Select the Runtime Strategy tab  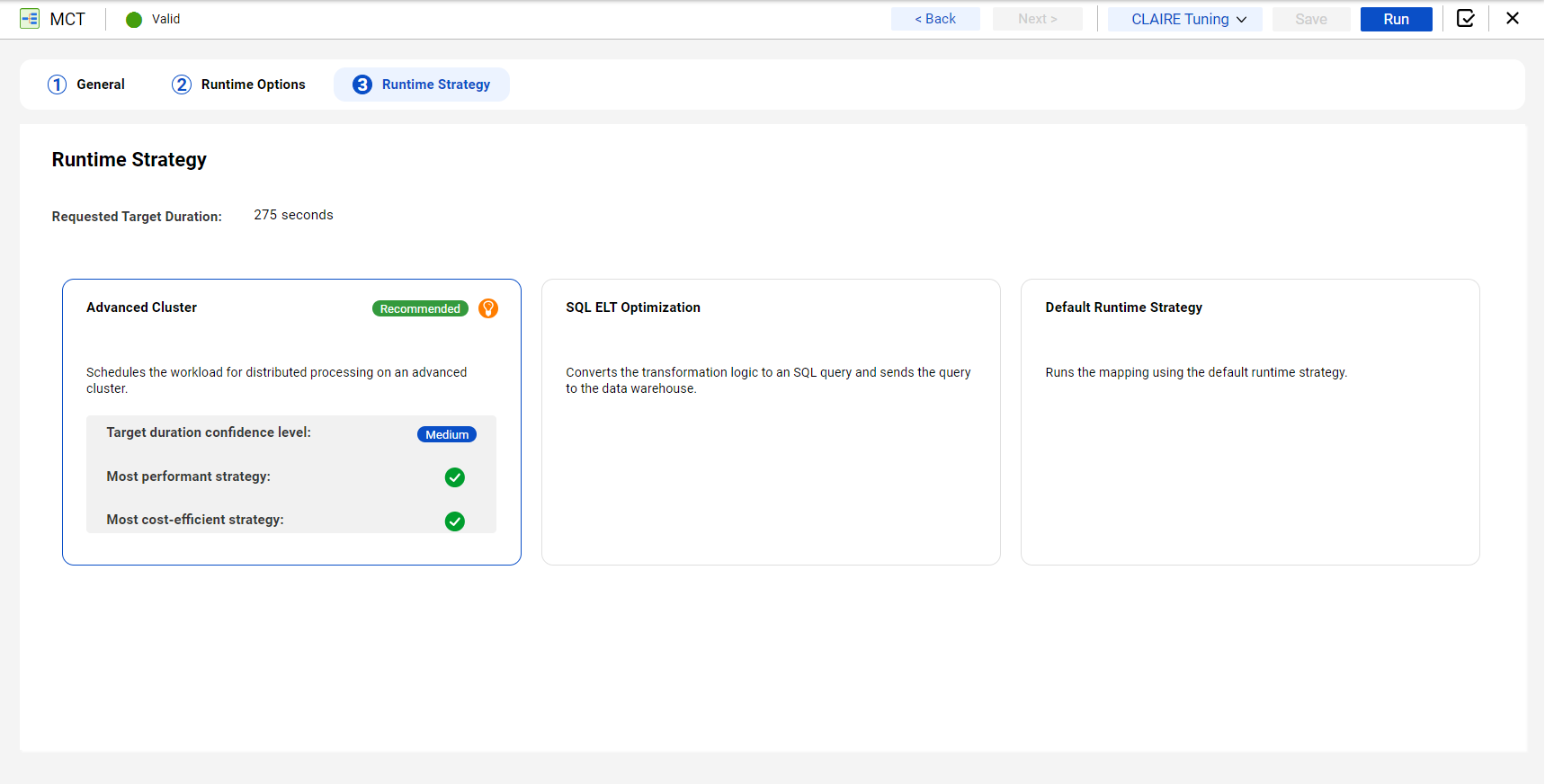click(x=422, y=85)
